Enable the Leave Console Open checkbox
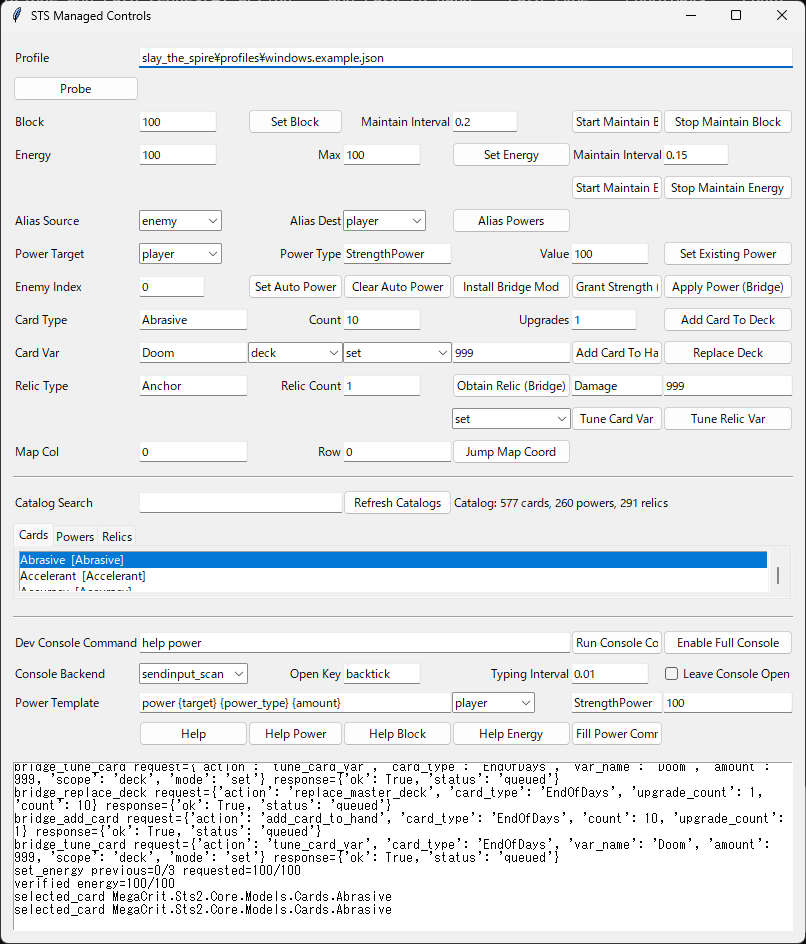The image size is (806, 944). 671,674
